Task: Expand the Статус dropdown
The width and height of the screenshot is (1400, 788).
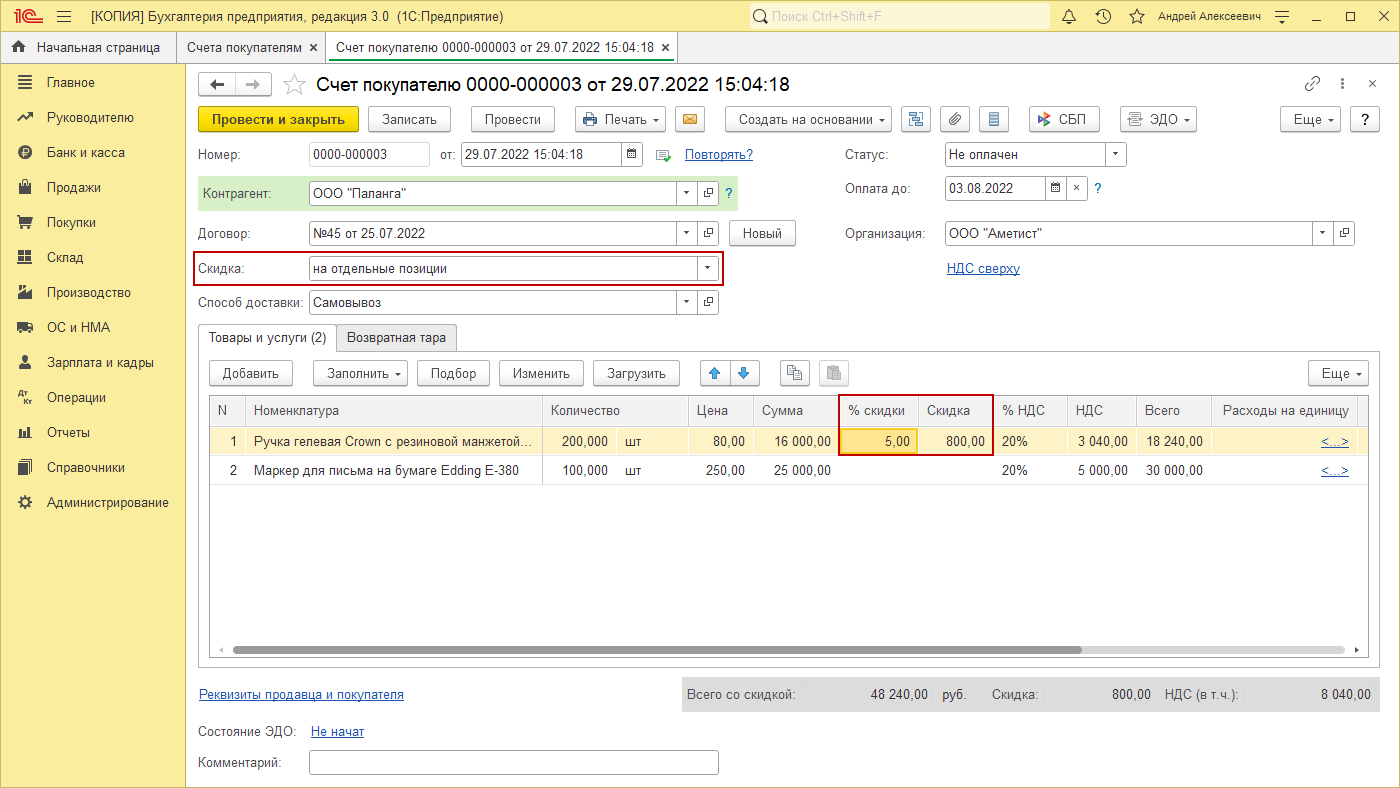Action: click(x=1116, y=155)
